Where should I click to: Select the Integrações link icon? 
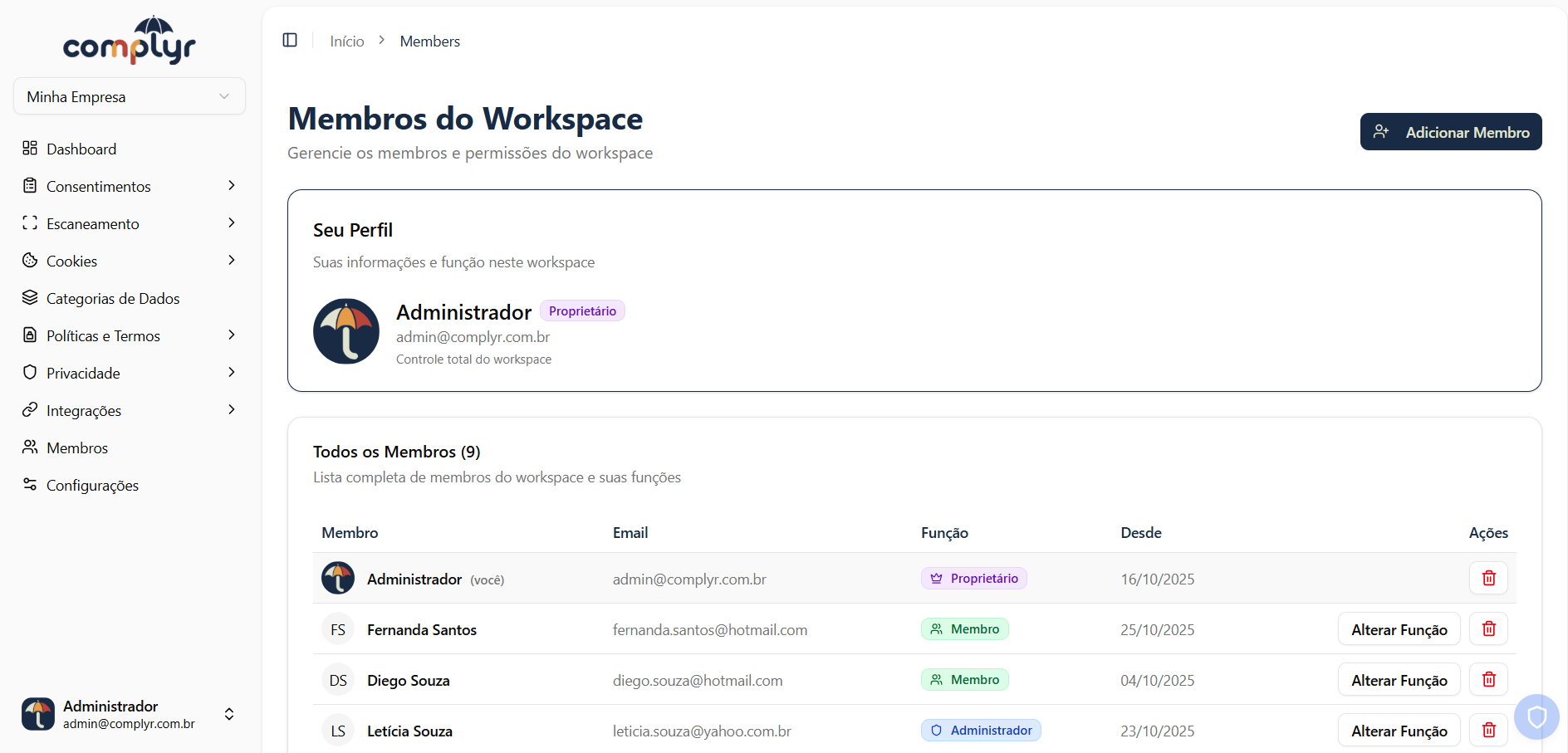(x=30, y=410)
